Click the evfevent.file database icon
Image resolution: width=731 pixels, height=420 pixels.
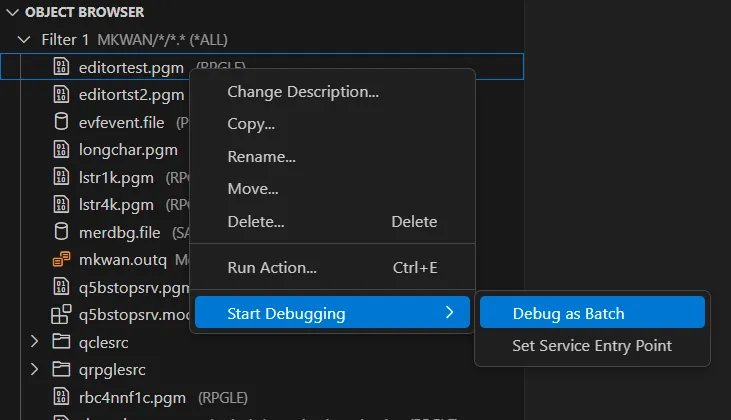coord(61,123)
